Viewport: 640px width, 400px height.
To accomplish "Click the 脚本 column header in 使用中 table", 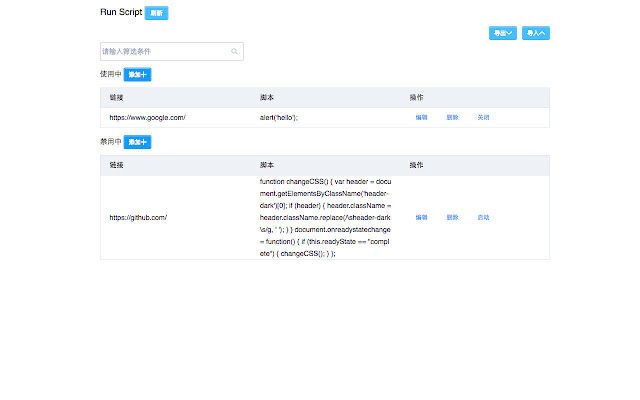I will 267,98.
